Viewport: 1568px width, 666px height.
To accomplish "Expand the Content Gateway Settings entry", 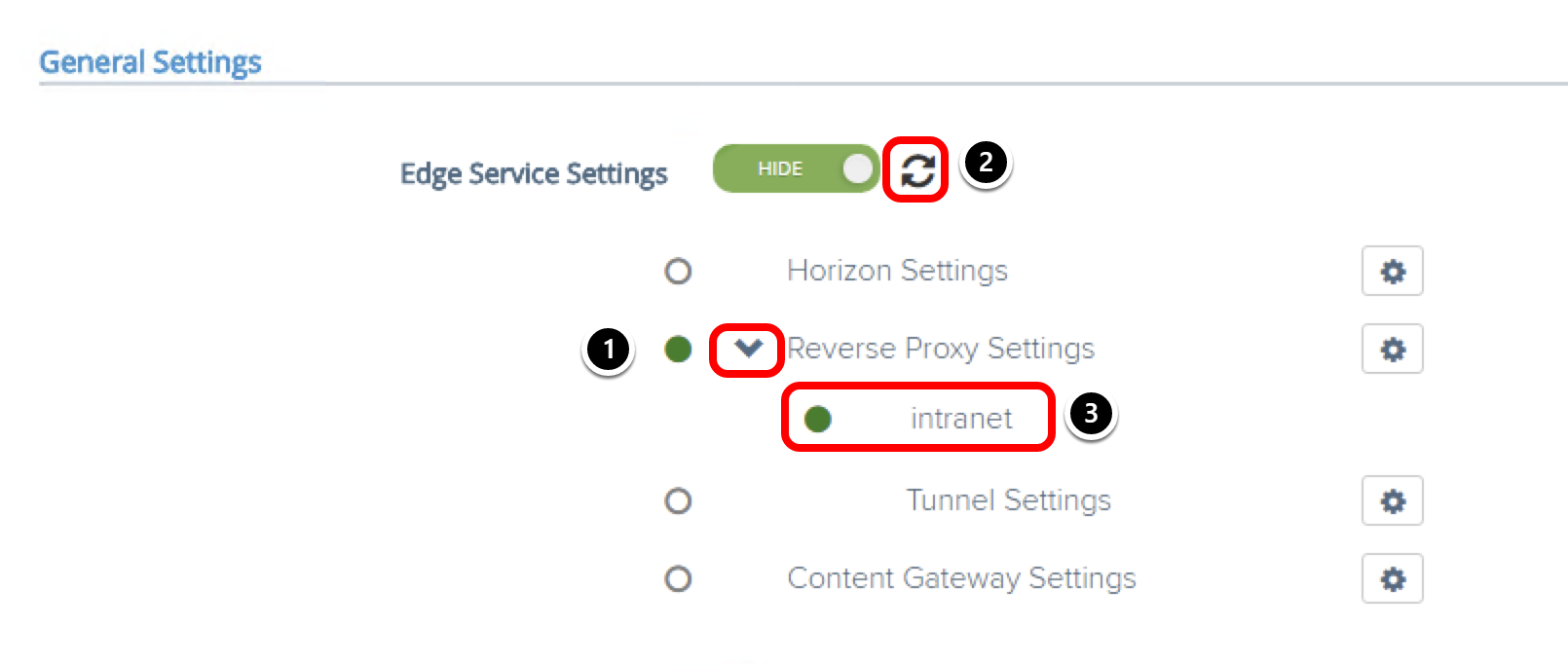I will (x=679, y=577).
